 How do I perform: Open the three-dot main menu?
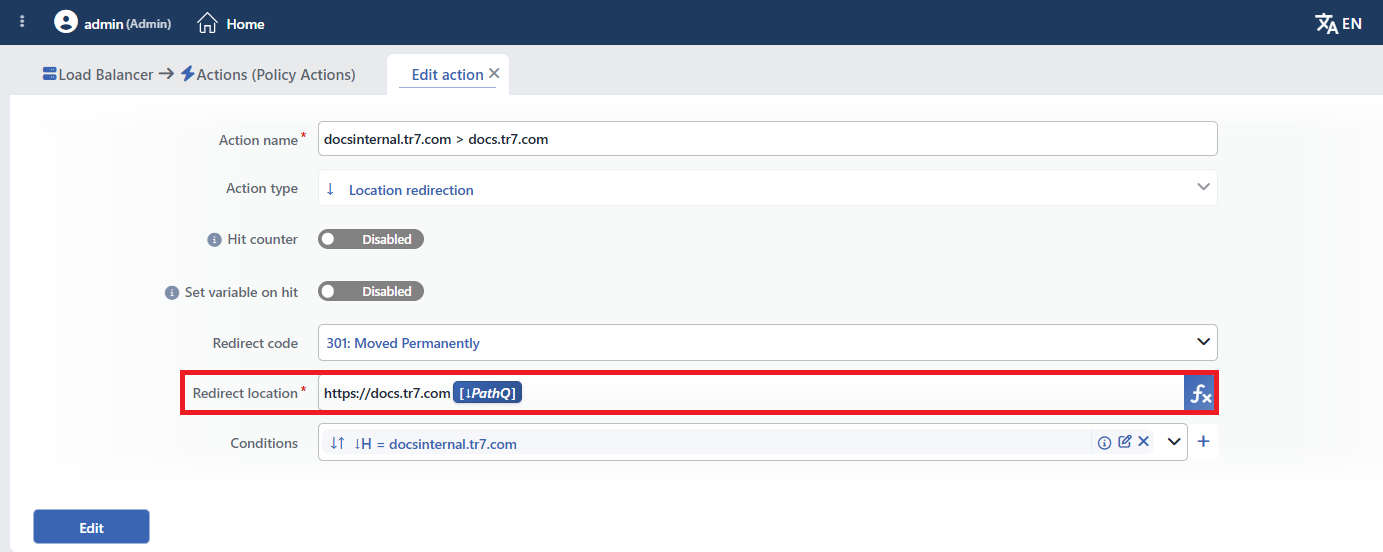coord(23,22)
